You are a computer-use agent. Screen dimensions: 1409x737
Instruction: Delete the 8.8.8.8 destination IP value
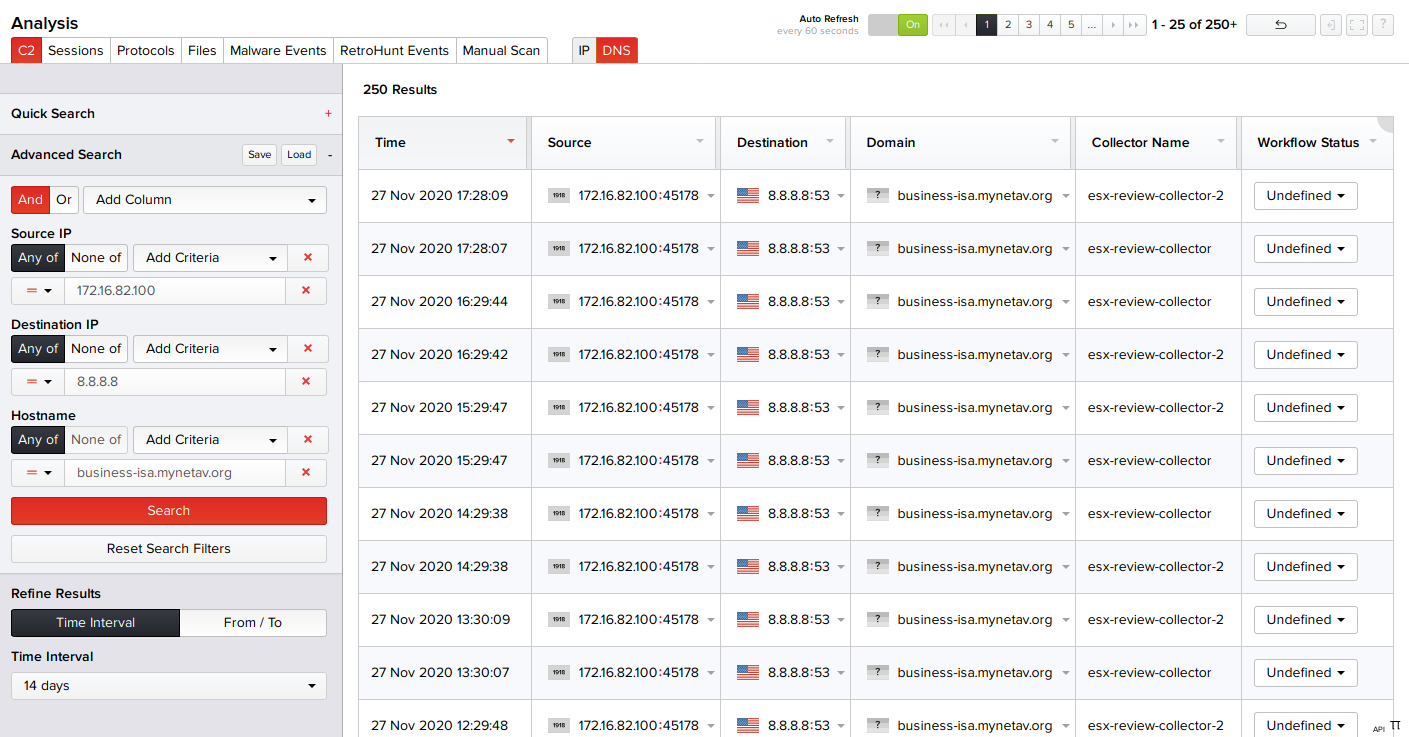click(x=306, y=382)
